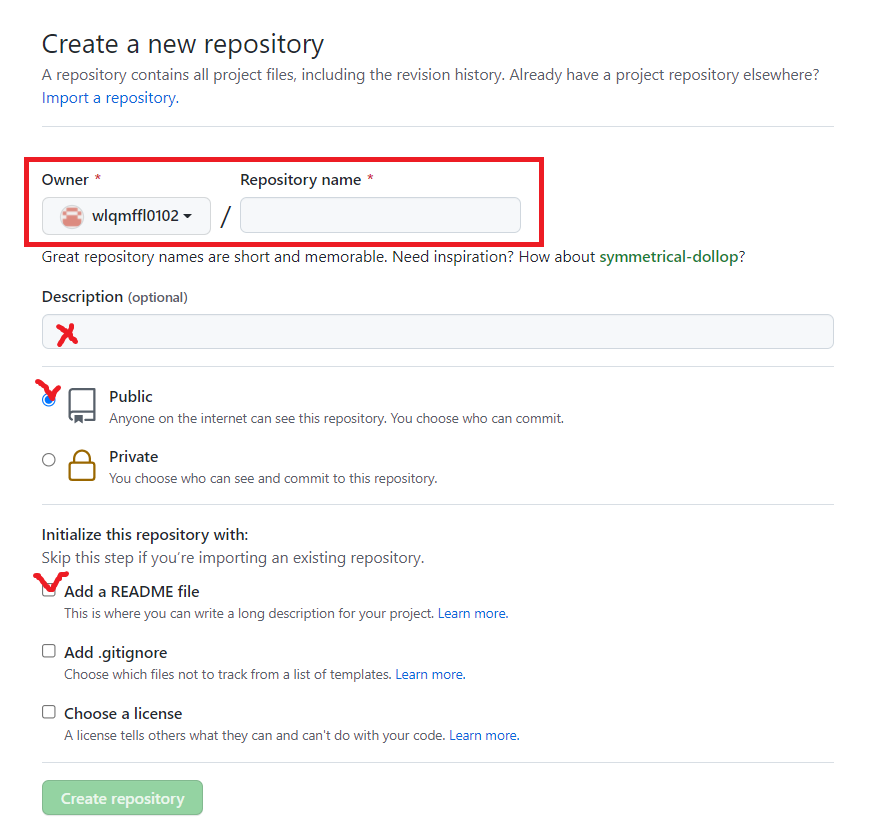The width and height of the screenshot is (875, 839).
Task: Enable the Add a README file checkbox
Action: pyautogui.click(x=49, y=591)
